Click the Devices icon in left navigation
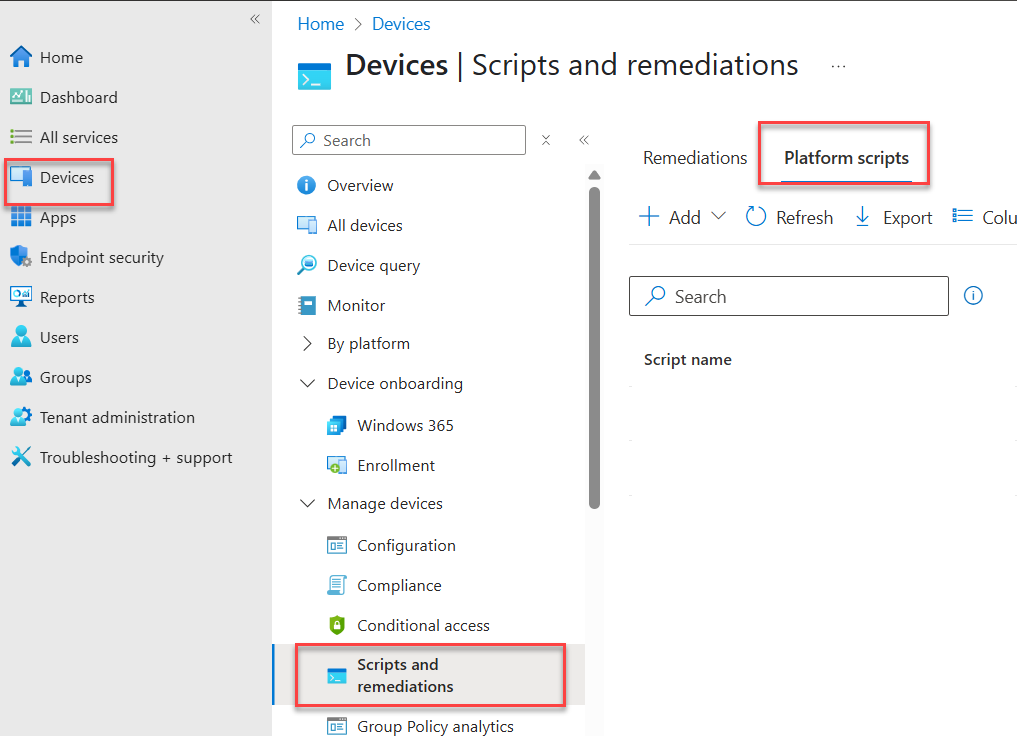 click(x=21, y=176)
